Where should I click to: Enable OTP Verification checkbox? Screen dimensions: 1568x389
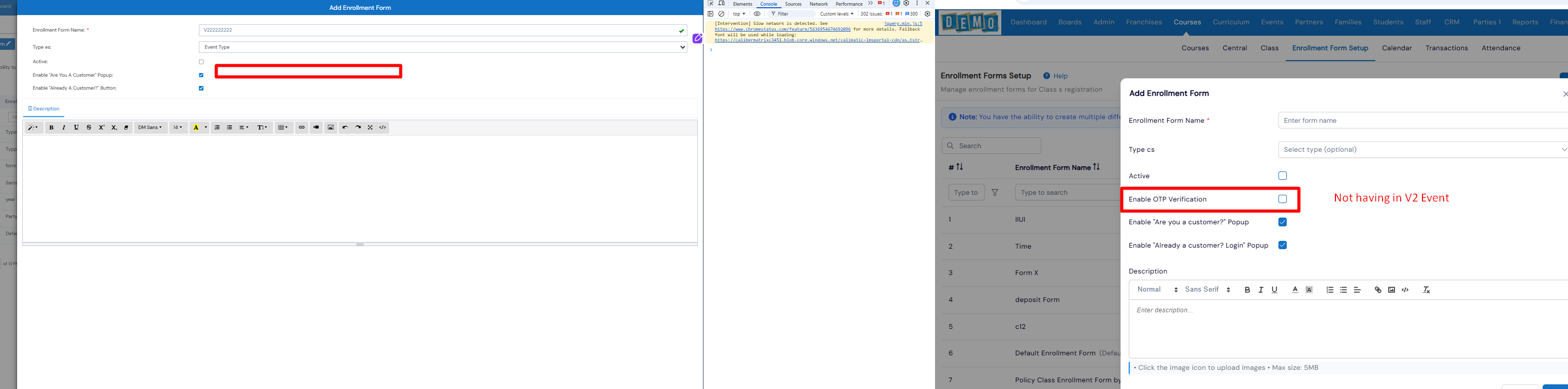(x=1283, y=199)
